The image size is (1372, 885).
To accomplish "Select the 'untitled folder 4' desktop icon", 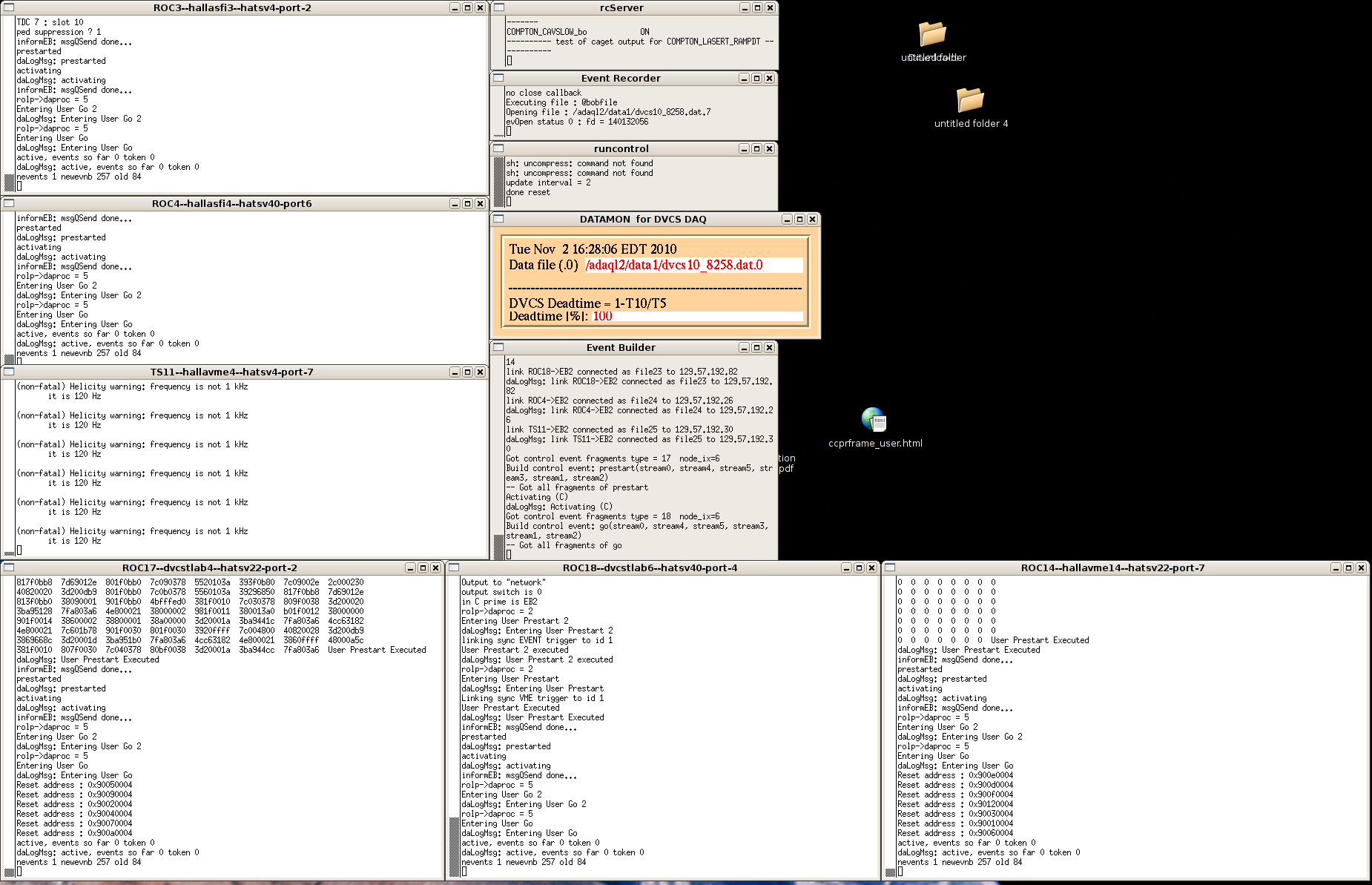I will coord(971,108).
